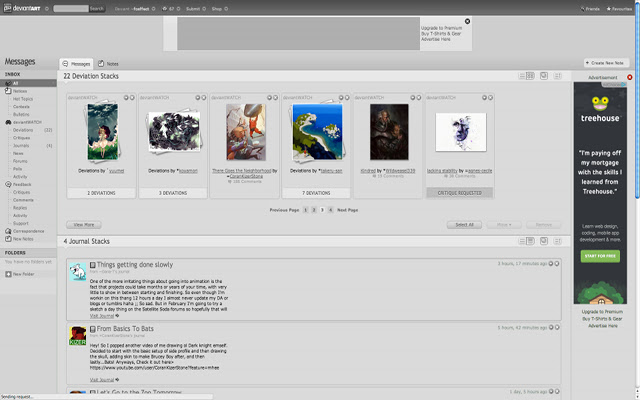The width and height of the screenshot is (640, 400).
Task: Click the View More button
Action: pos(84,224)
